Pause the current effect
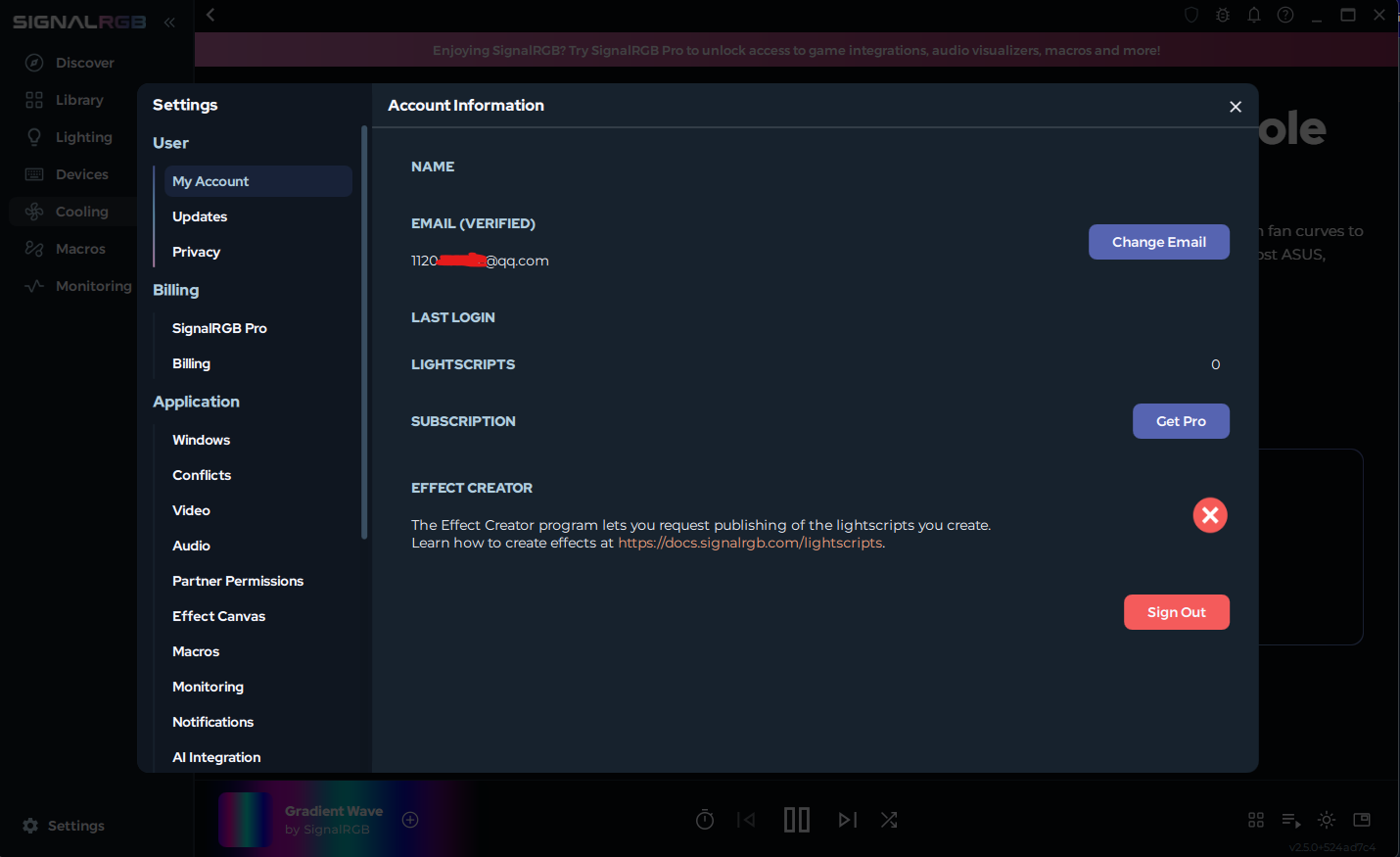The width and height of the screenshot is (1400, 857). click(x=797, y=820)
